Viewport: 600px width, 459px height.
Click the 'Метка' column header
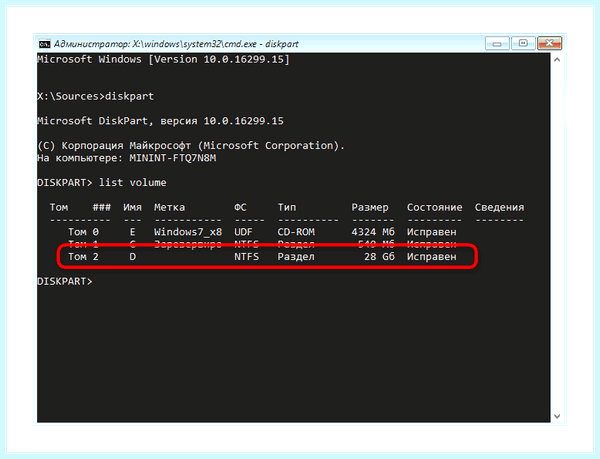click(x=170, y=207)
